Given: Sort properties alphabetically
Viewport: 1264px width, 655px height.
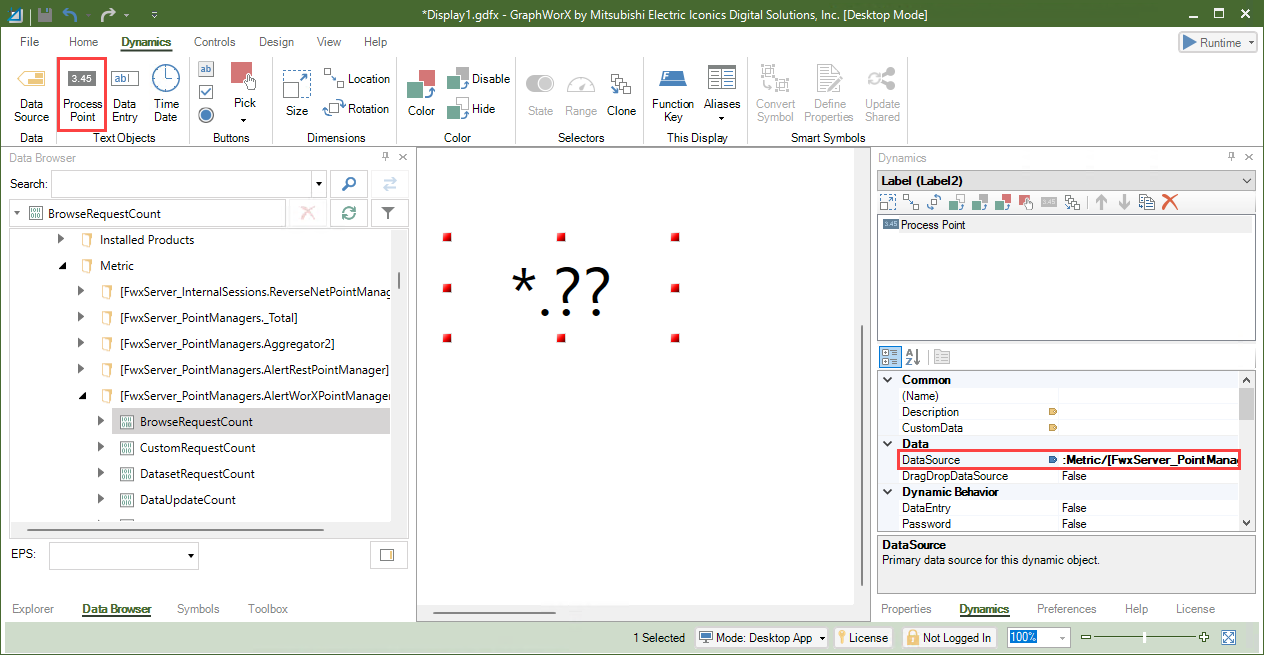Looking at the screenshot, I should pos(913,356).
